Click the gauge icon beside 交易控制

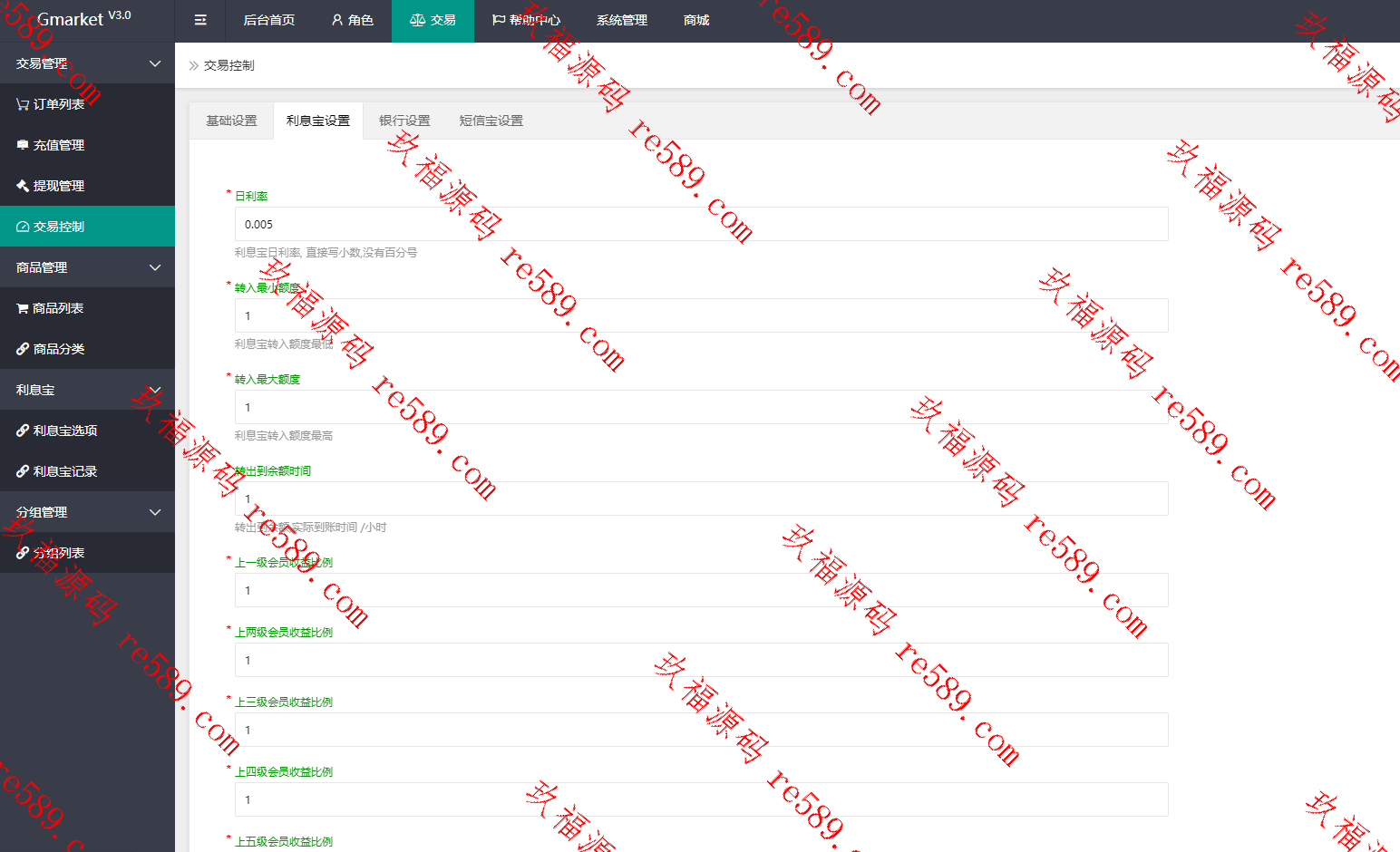click(x=23, y=227)
